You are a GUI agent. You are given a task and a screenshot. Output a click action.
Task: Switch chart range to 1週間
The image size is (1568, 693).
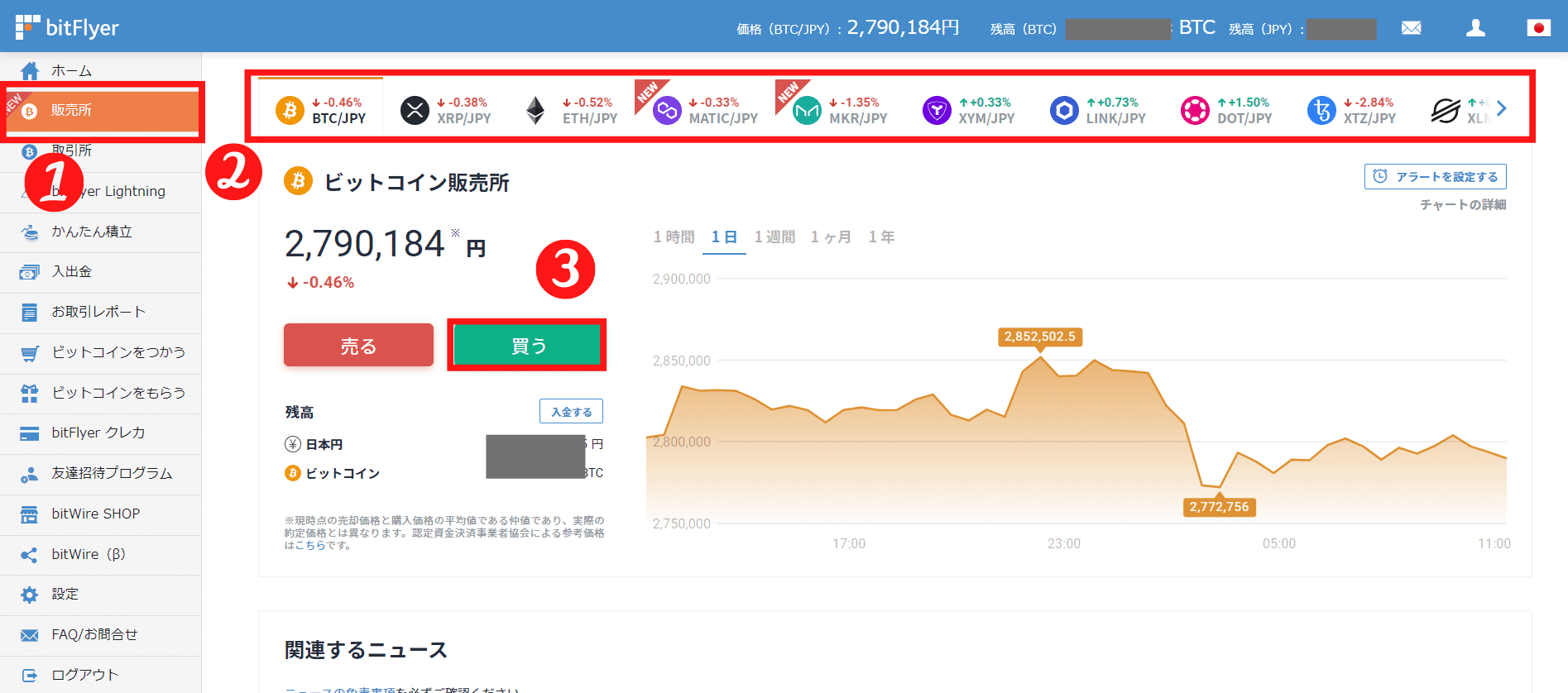point(774,237)
